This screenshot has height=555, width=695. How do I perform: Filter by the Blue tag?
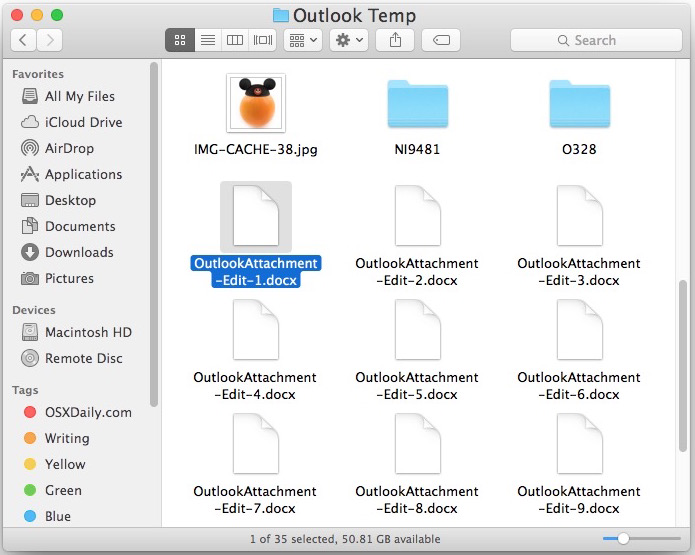point(47,516)
